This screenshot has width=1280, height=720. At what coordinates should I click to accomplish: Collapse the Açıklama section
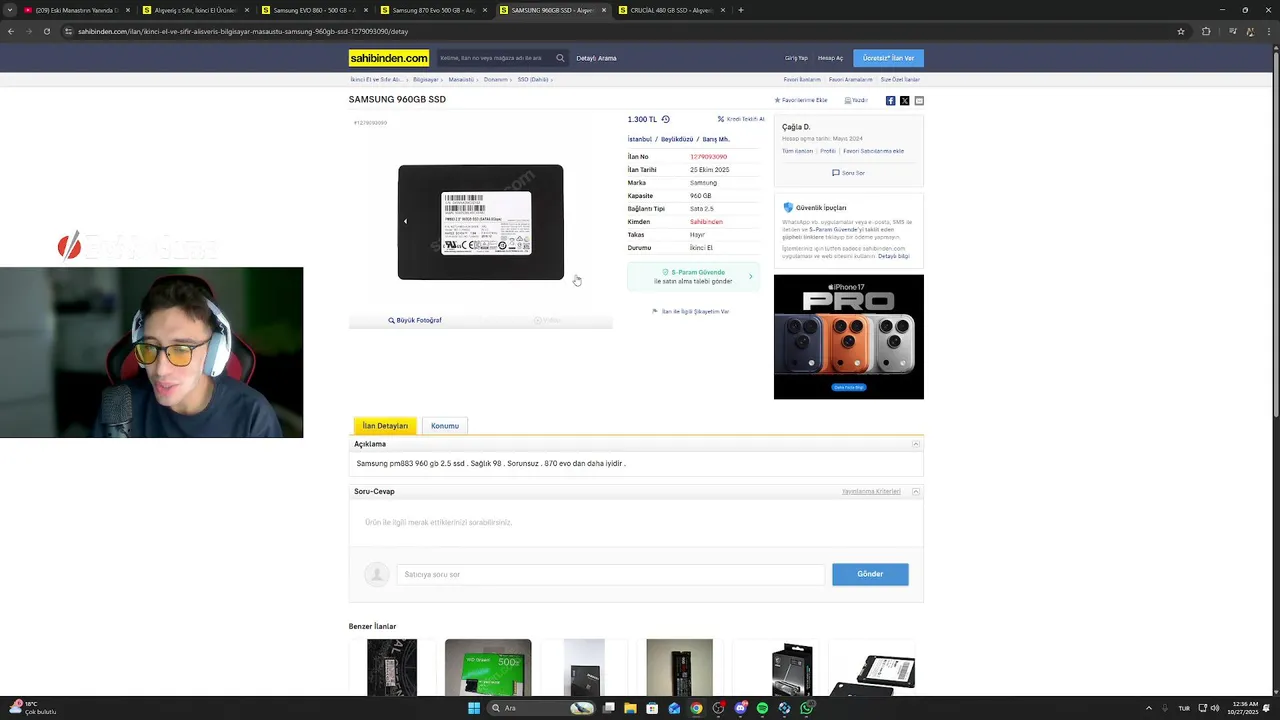[x=915, y=444]
